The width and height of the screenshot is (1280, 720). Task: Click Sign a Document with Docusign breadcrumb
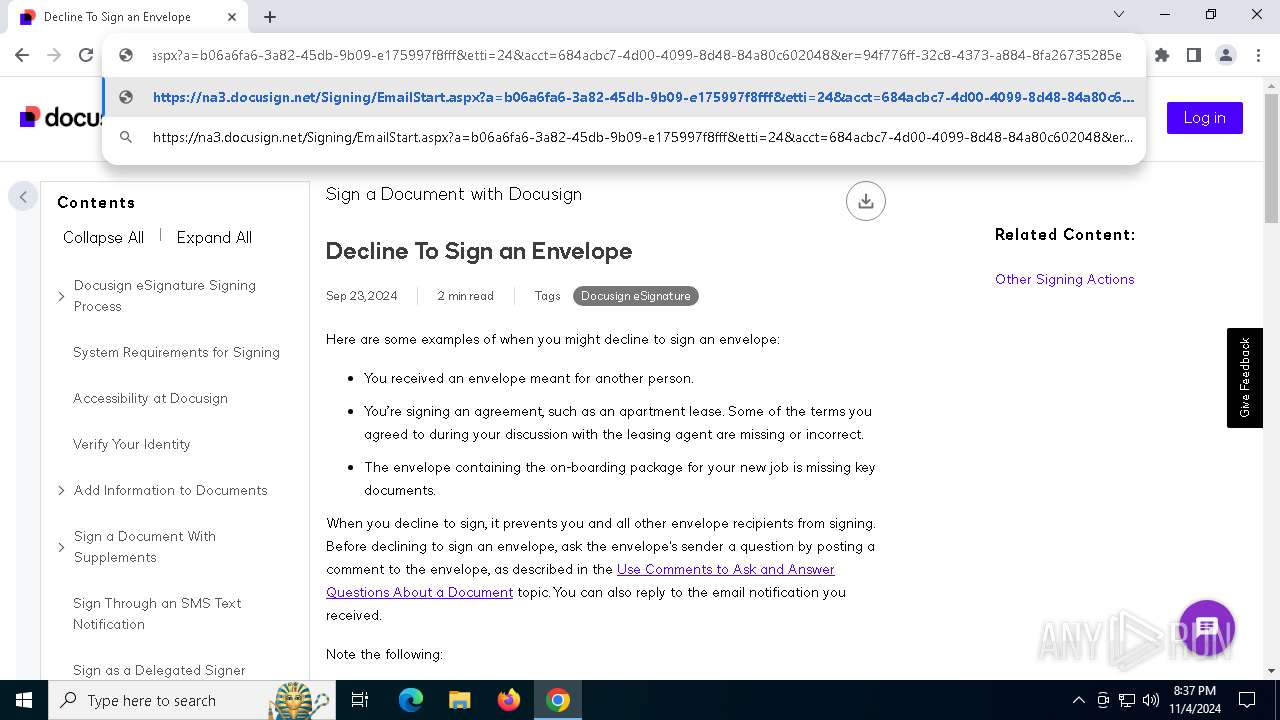(x=454, y=195)
